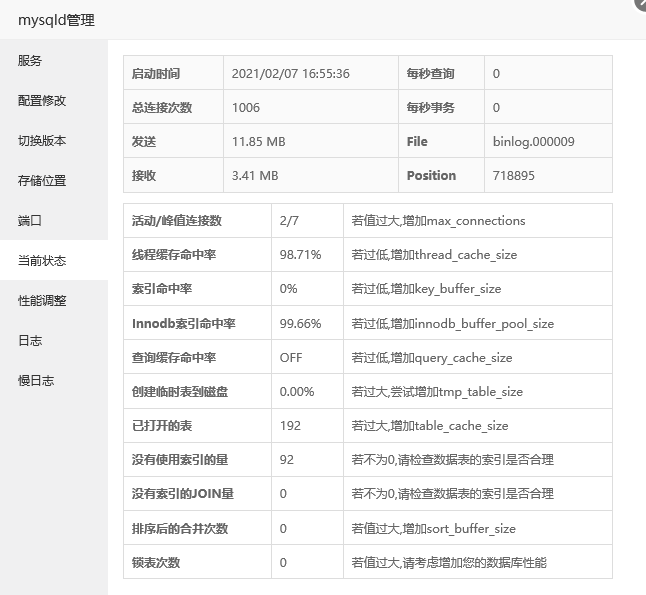The image size is (646, 595).
Task: Click the 总连接次数 label
Action: coord(162,108)
